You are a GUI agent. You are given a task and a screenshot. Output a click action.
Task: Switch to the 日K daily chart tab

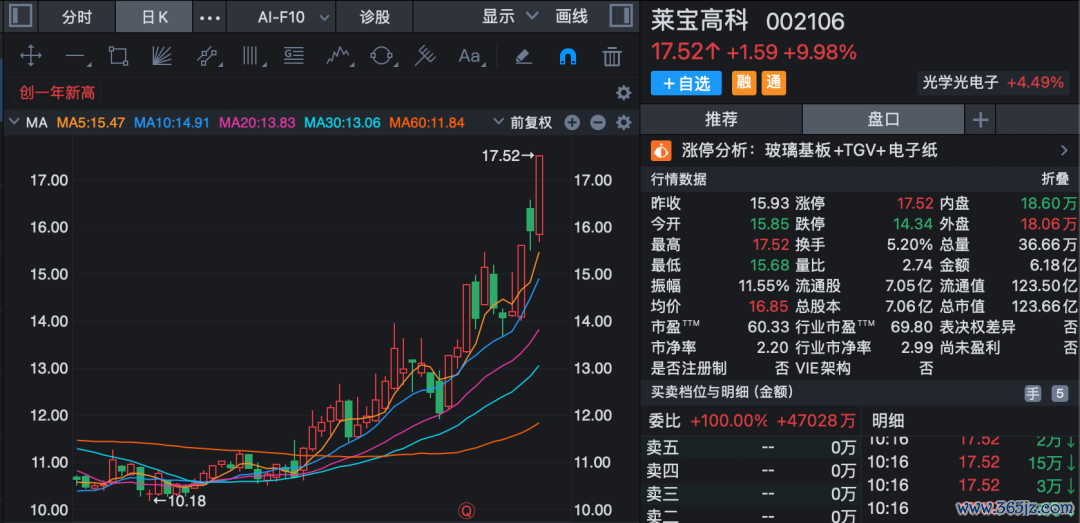[x=154, y=17]
